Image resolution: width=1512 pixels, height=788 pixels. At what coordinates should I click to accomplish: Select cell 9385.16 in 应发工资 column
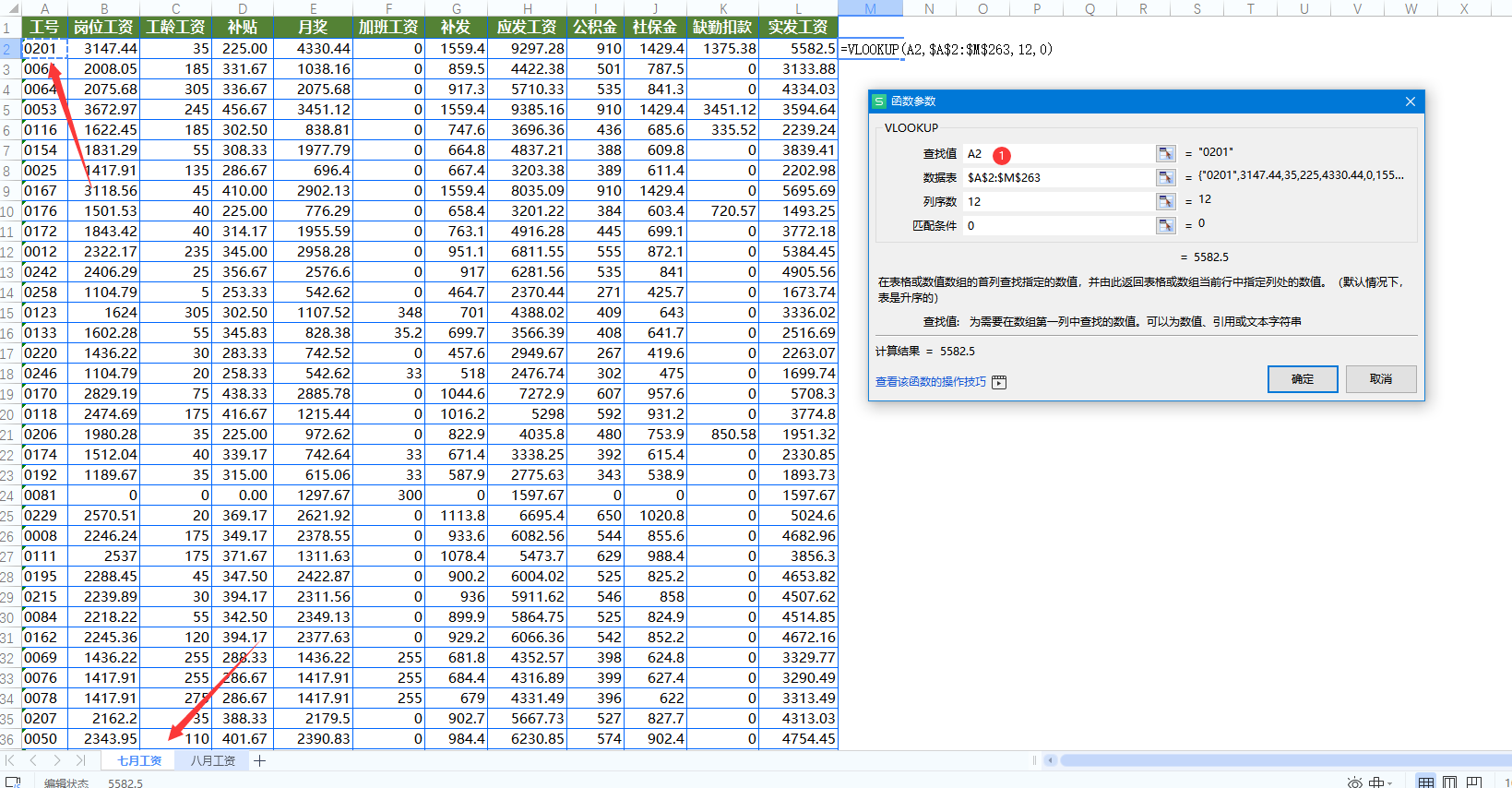(527, 110)
